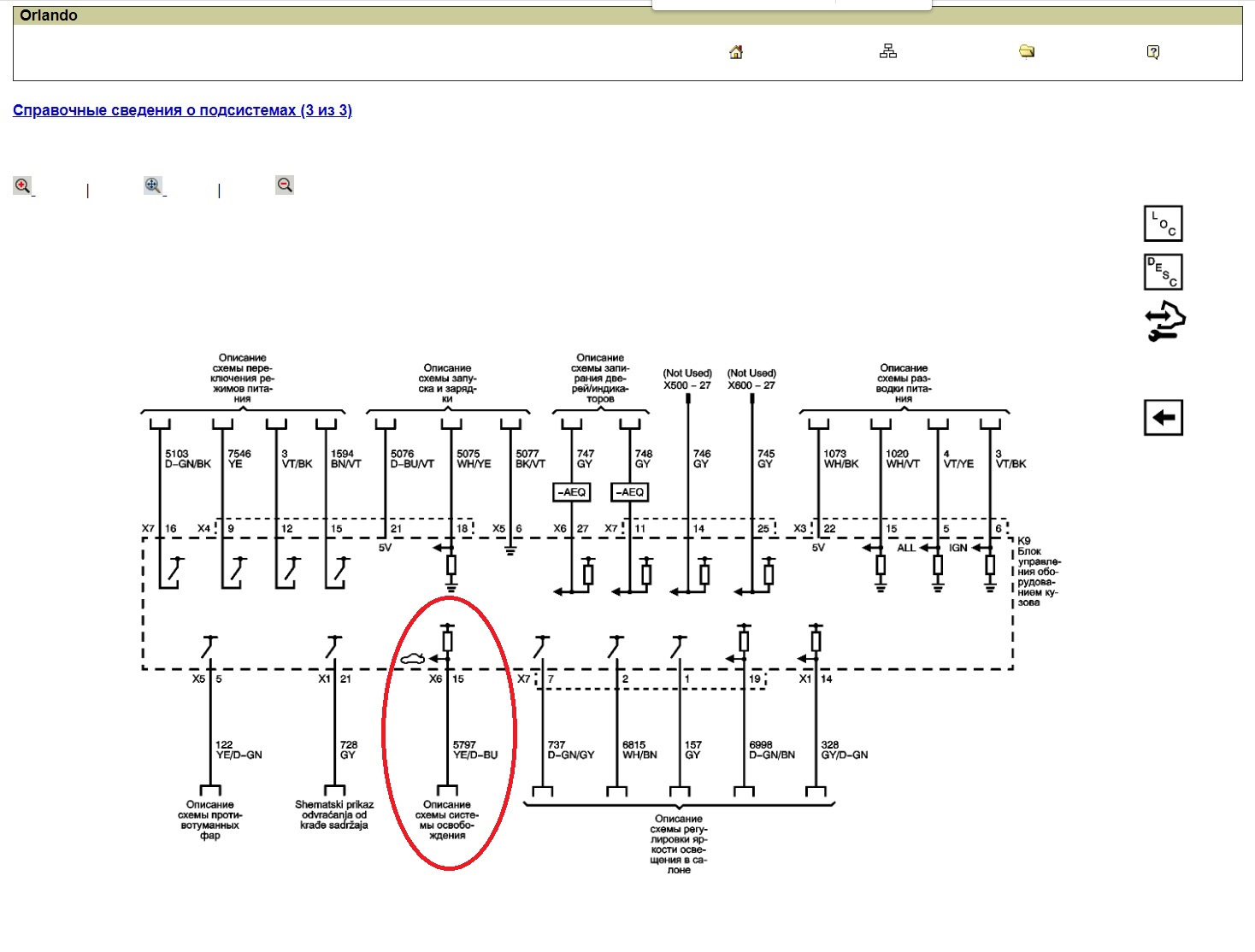Click wire label 328 GY/D-GN
The width and height of the screenshot is (1255, 952).
(845, 750)
